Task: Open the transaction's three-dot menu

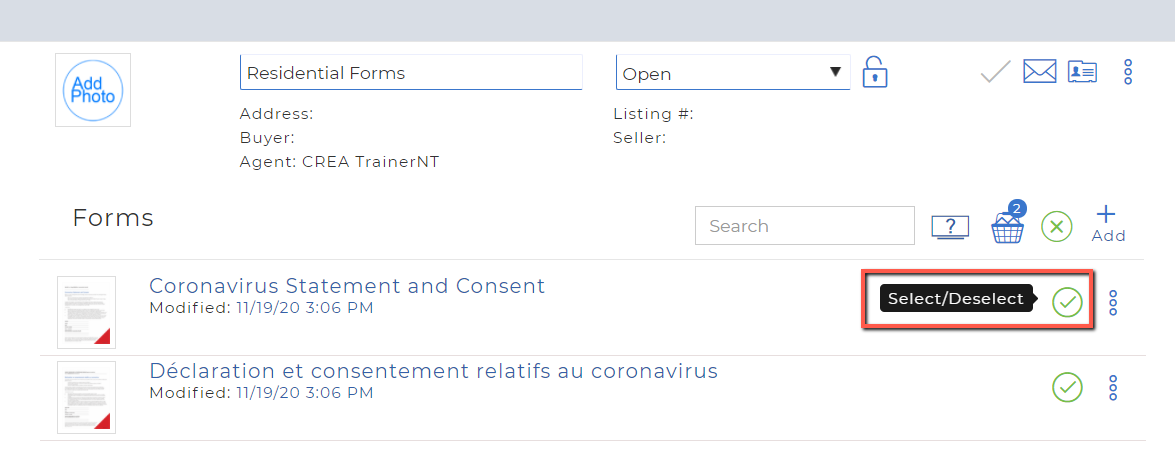Action: (1128, 71)
